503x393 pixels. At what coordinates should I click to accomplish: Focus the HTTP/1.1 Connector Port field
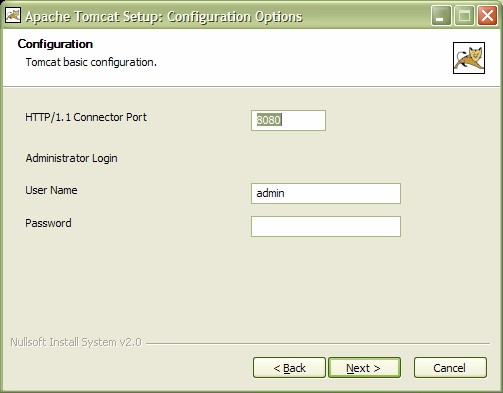click(288, 120)
